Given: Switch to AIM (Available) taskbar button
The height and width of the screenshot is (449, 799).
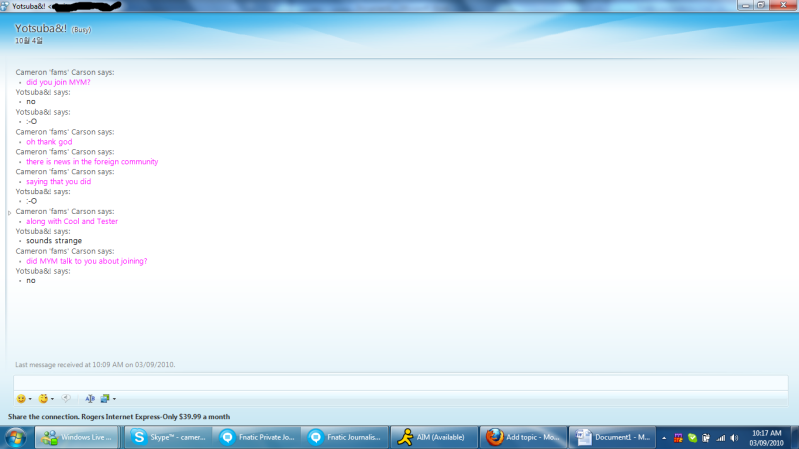Looking at the screenshot, I should [x=434, y=437].
